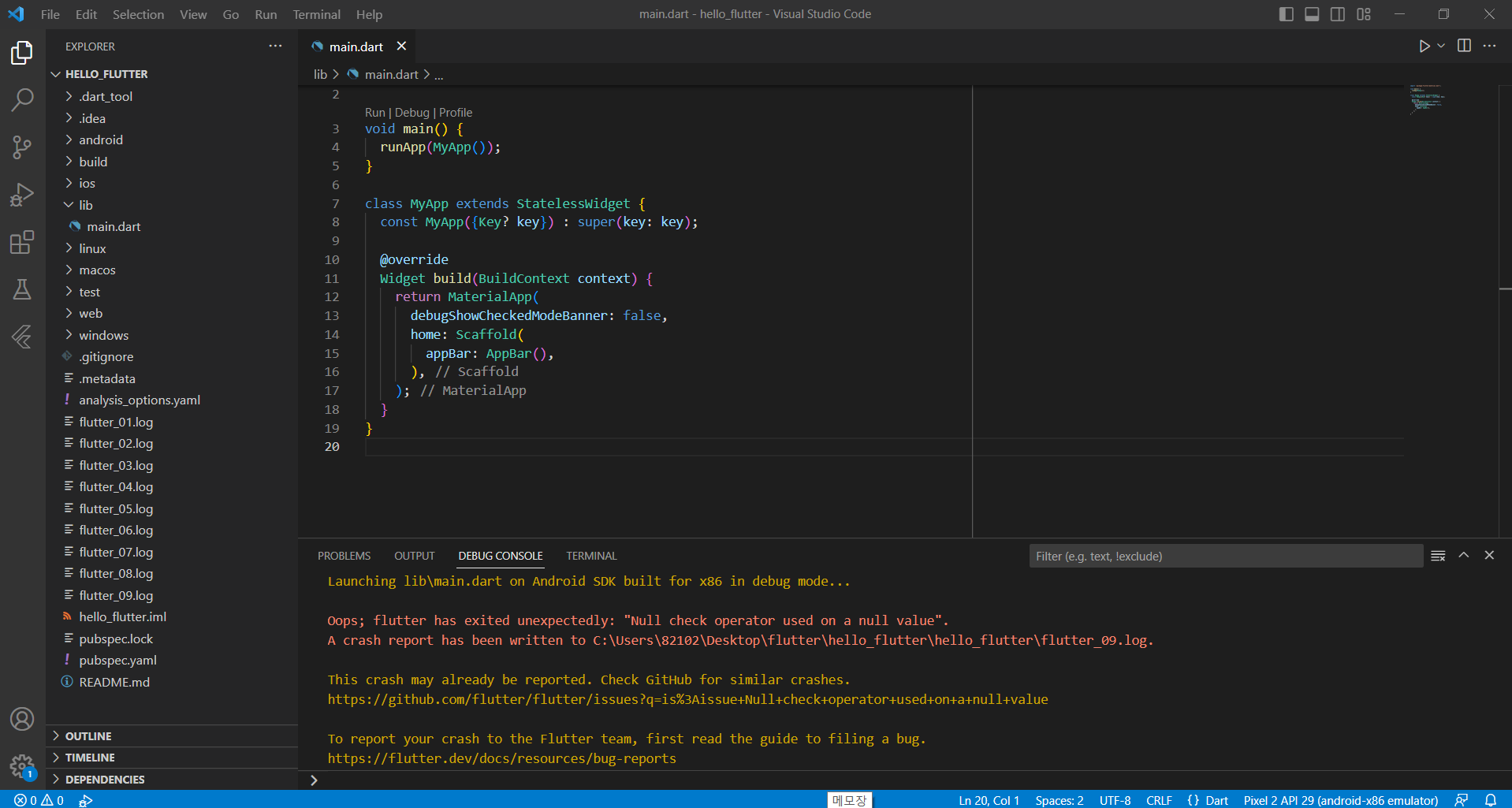Open flutter_09.log file
This screenshot has height=808, width=1512.
click(116, 596)
